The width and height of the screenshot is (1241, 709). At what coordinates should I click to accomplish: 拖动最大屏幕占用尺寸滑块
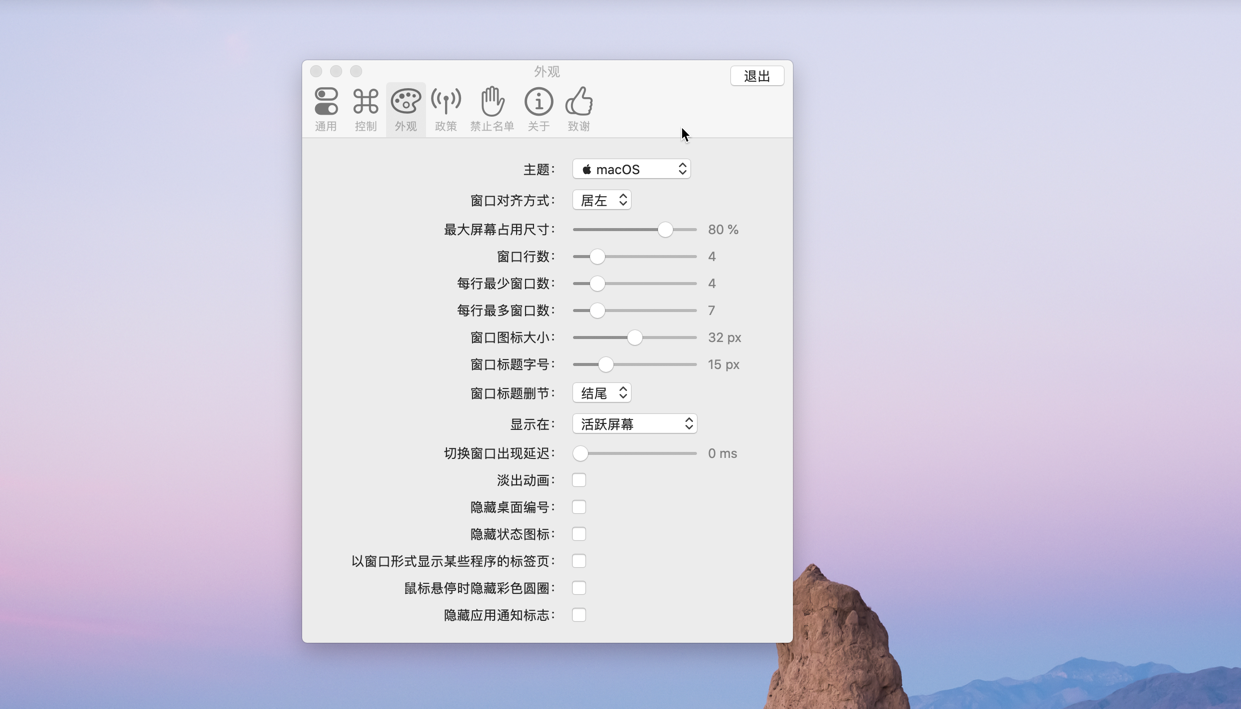click(x=665, y=229)
